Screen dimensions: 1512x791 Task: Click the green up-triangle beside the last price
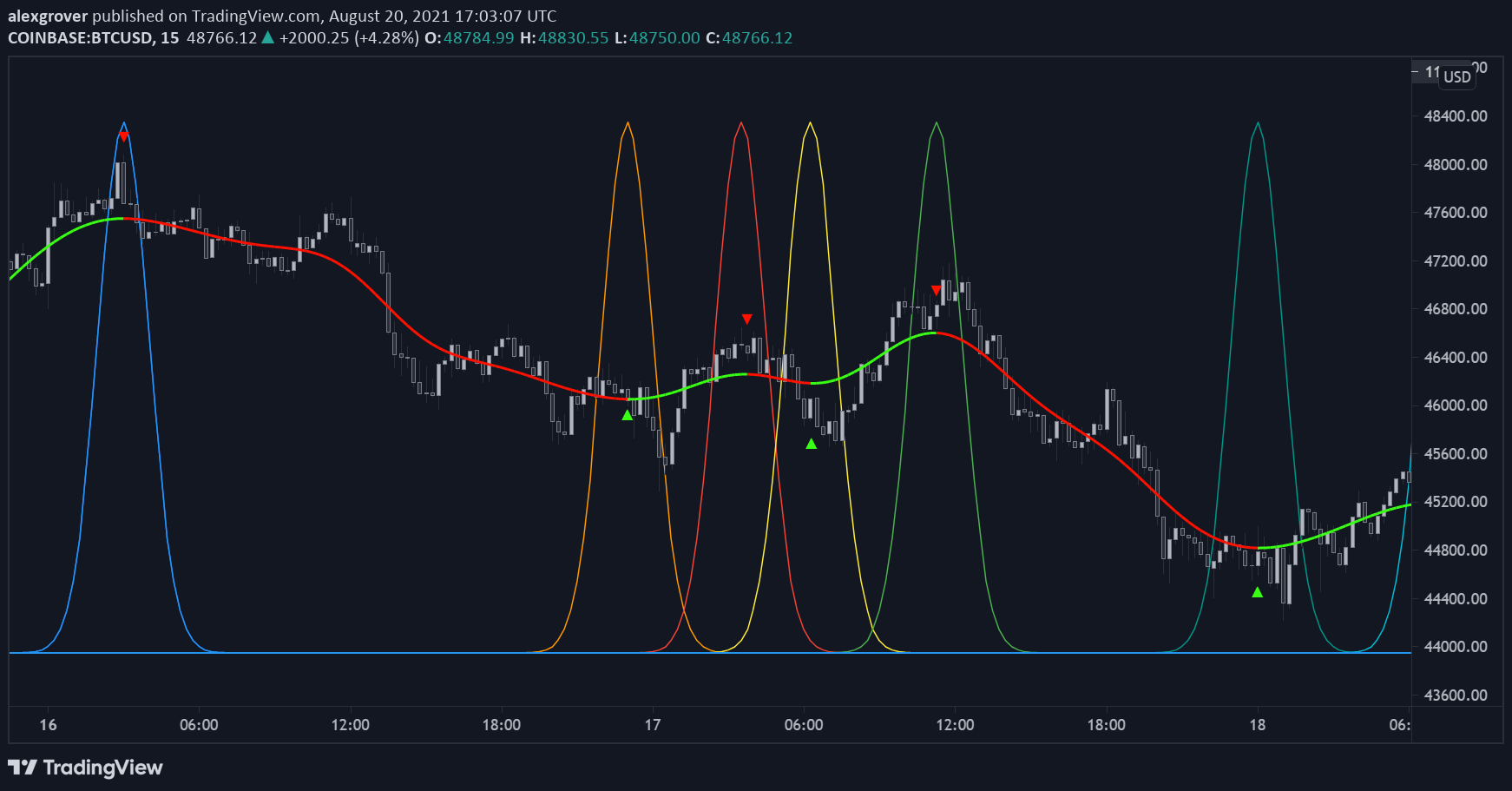point(268,37)
